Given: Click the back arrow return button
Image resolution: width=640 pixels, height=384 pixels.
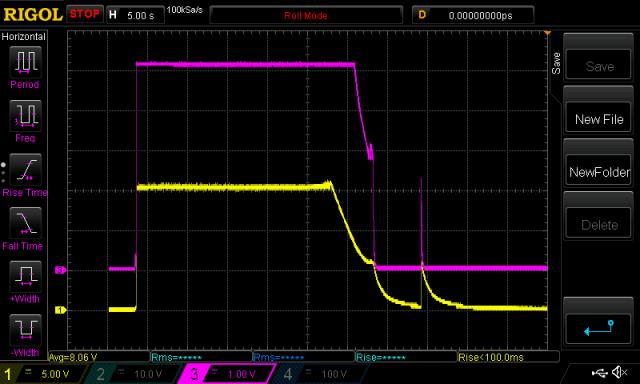Looking at the screenshot, I should point(599,328).
